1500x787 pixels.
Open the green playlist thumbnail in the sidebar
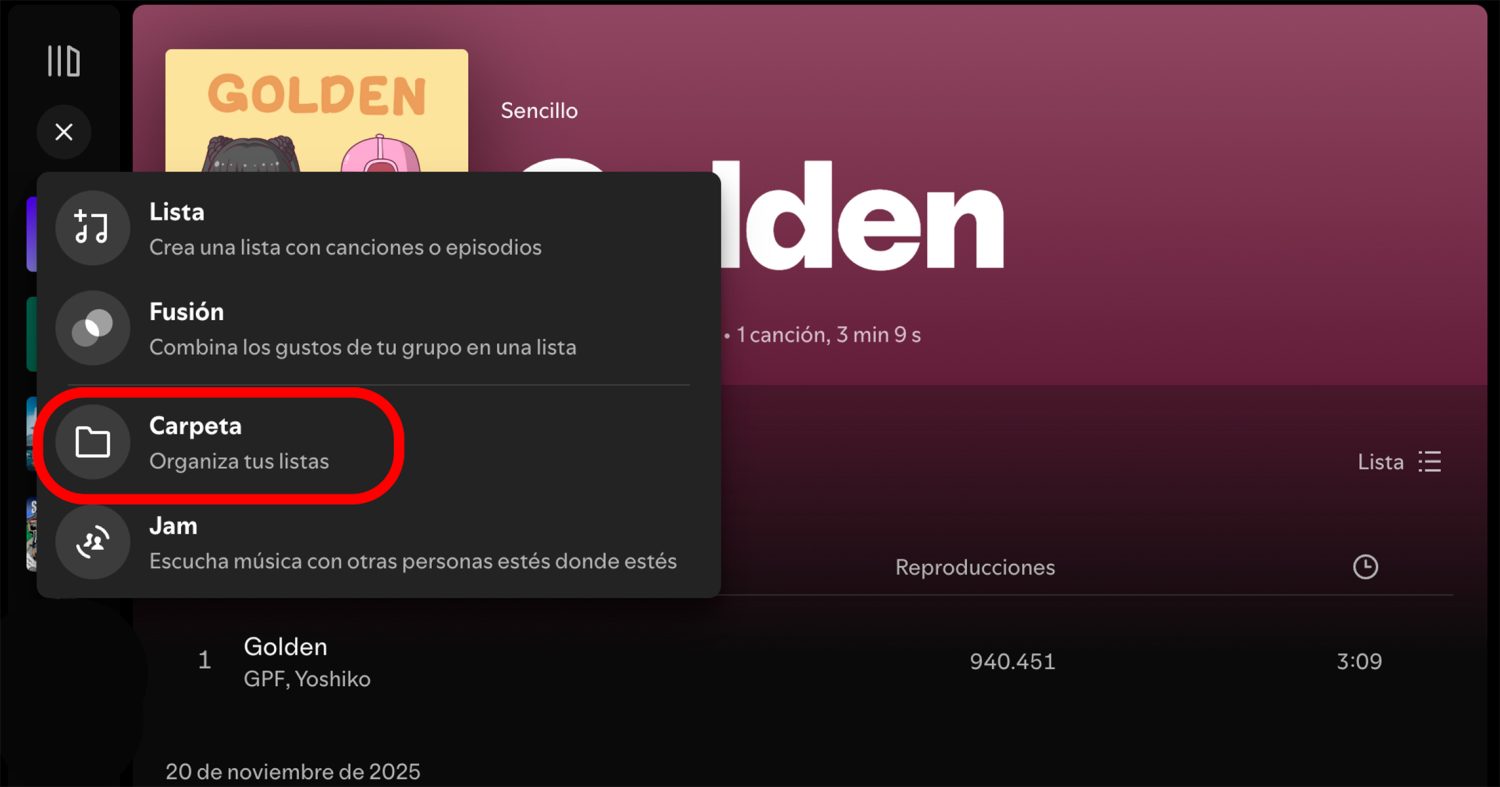point(31,334)
